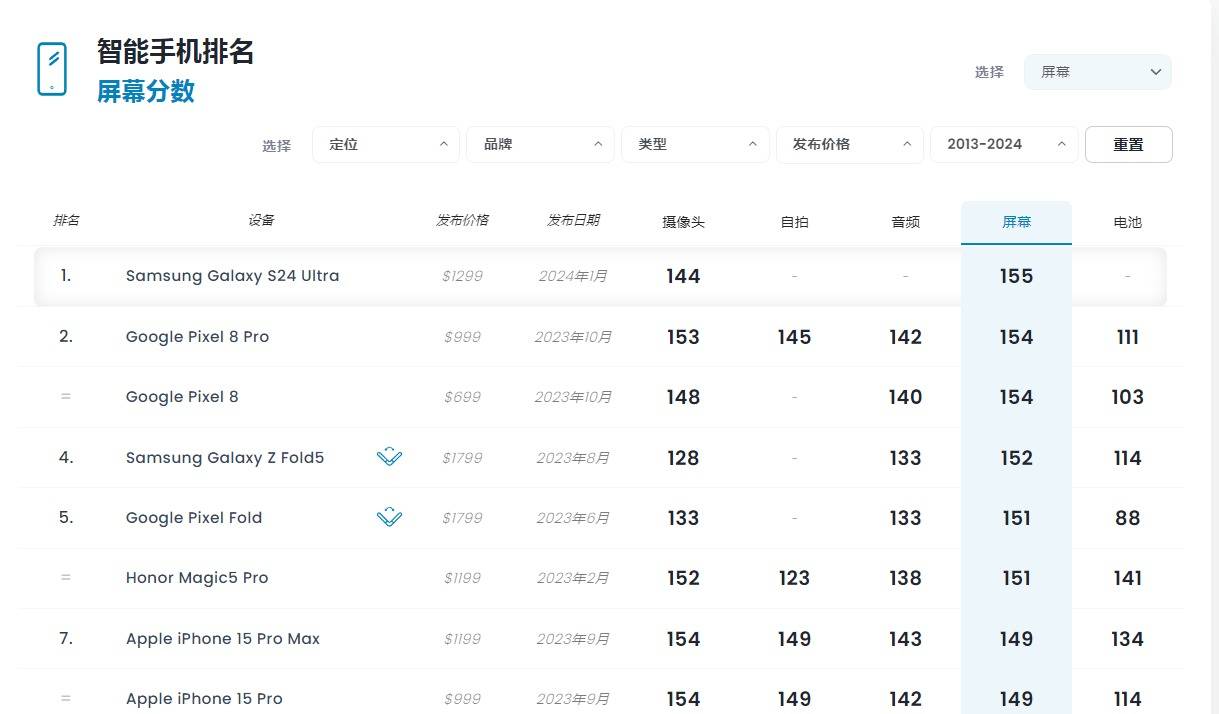Sort by the 自拍 selfie column
The width and height of the screenshot is (1219, 714).
point(794,222)
